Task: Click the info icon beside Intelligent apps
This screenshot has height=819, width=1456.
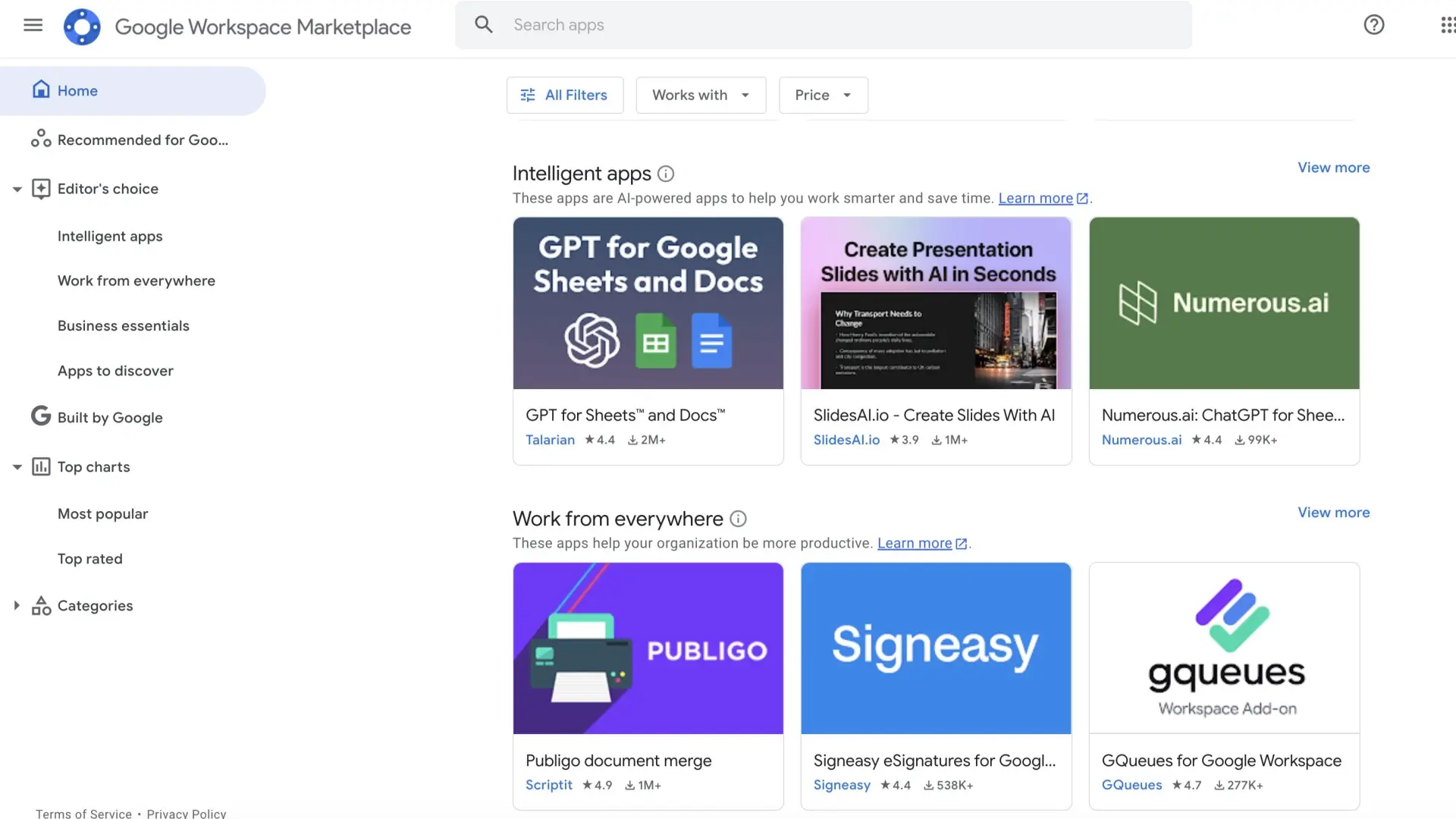Action: (x=666, y=174)
